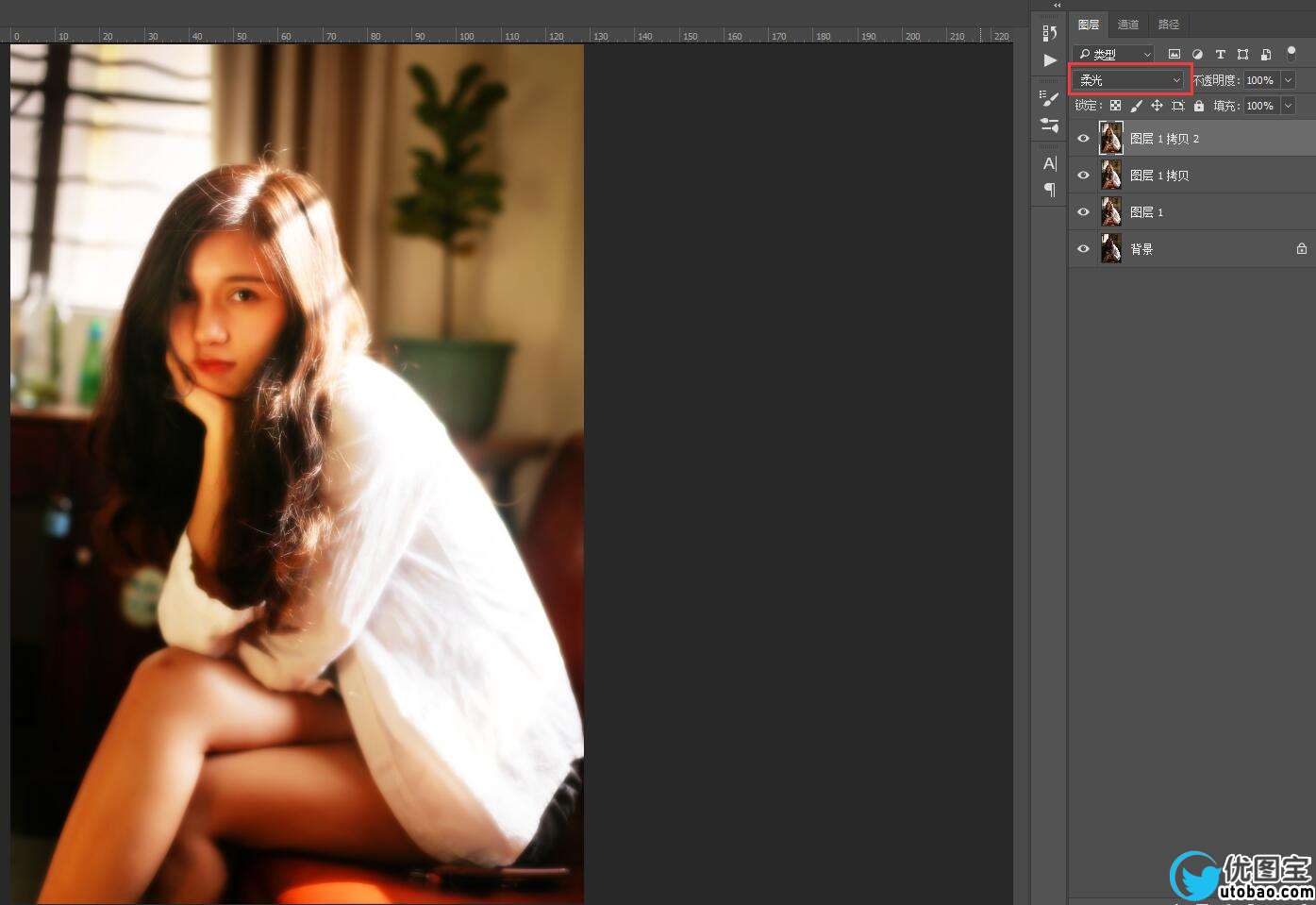This screenshot has height=905, width=1316.
Task: Select layer name 图层 1
Action: (x=1147, y=212)
